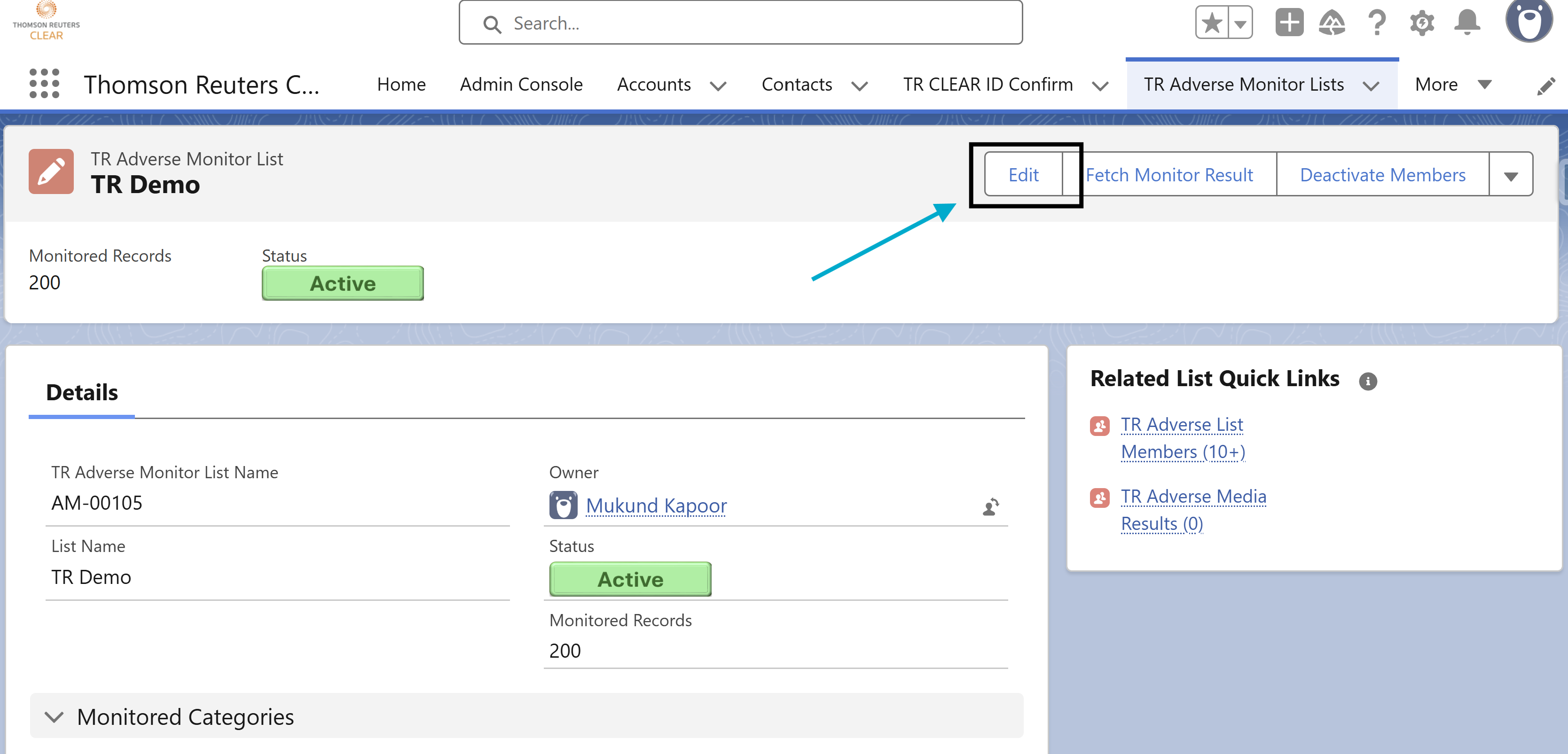Click the TR Demo record title
1568x754 pixels.
(145, 185)
